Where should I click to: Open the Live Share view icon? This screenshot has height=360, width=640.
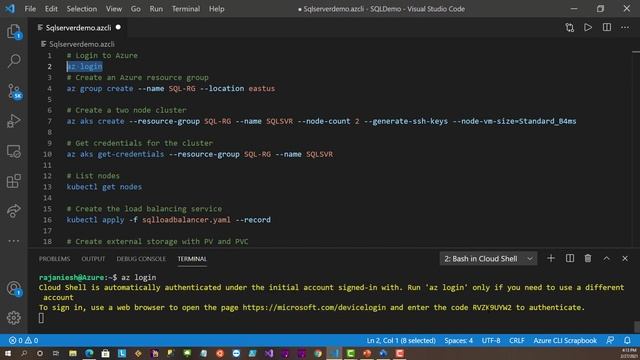pyautogui.click(x=14, y=211)
